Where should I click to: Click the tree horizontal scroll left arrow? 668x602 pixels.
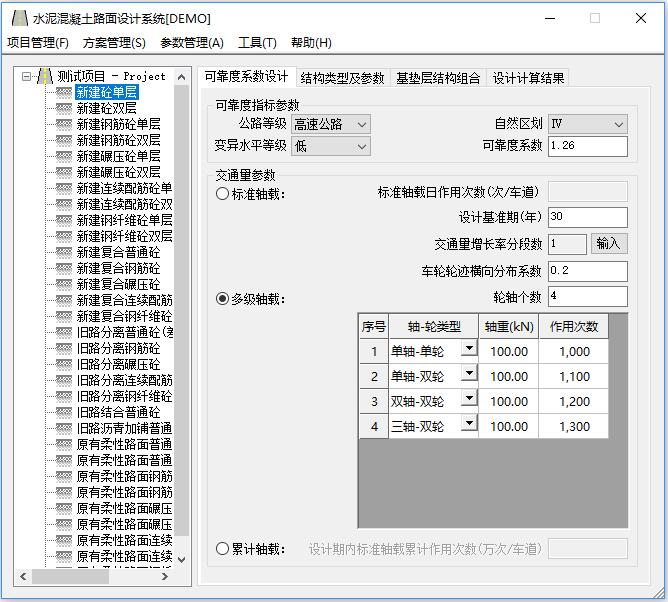click(x=23, y=576)
